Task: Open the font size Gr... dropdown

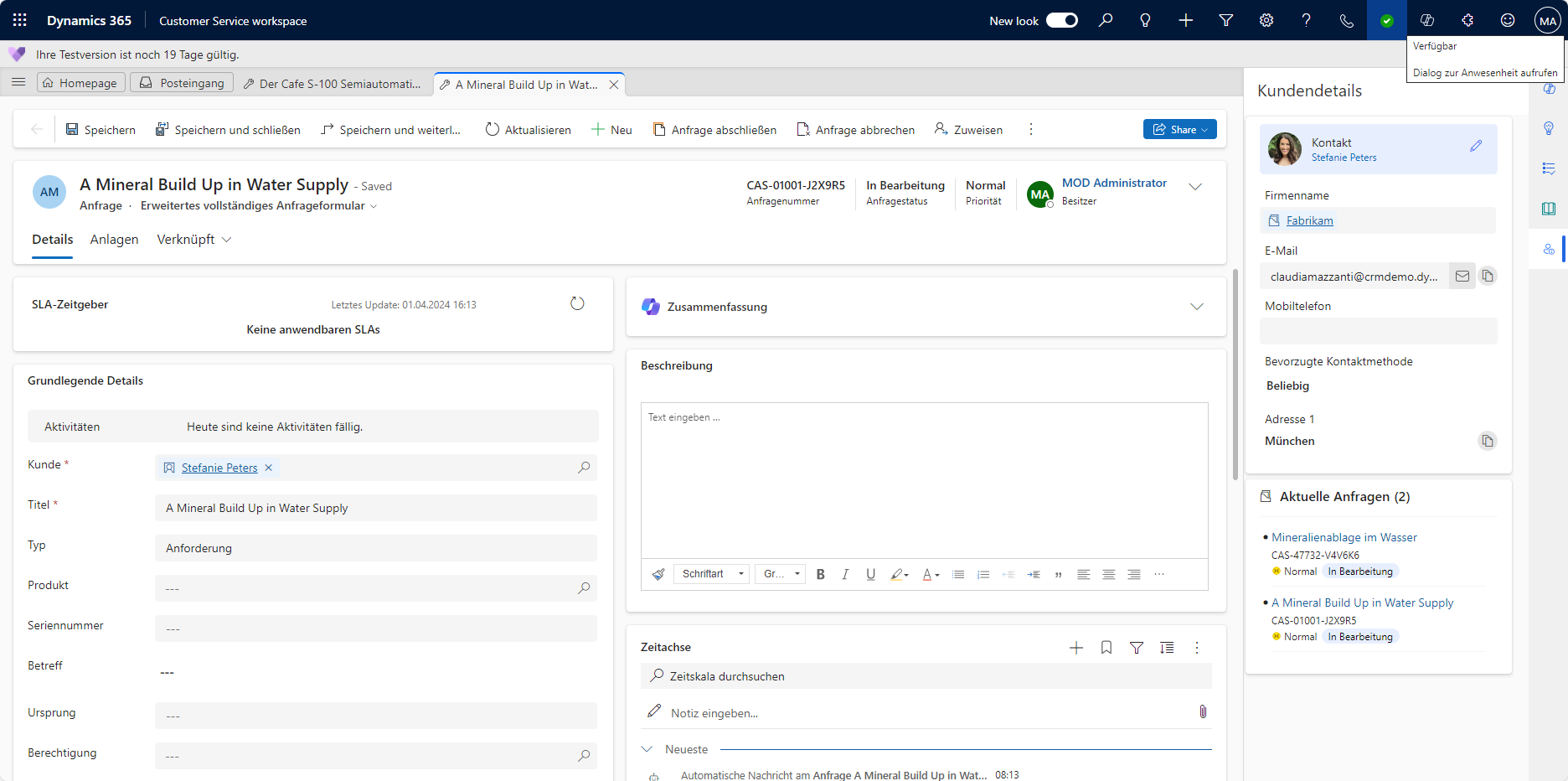Action: click(780, 574)
